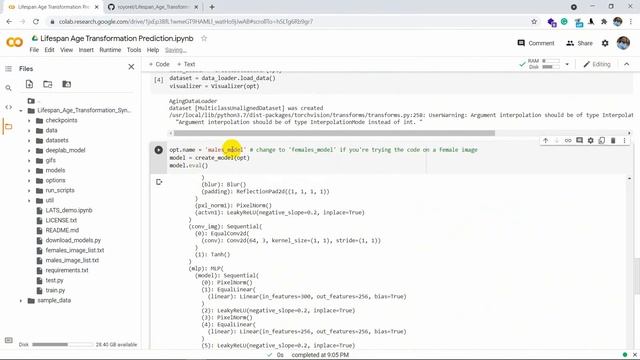Image resolution: width=640 pixels, height=360 pixels.
Task: Delete the current cell
Action: (613, 140)
